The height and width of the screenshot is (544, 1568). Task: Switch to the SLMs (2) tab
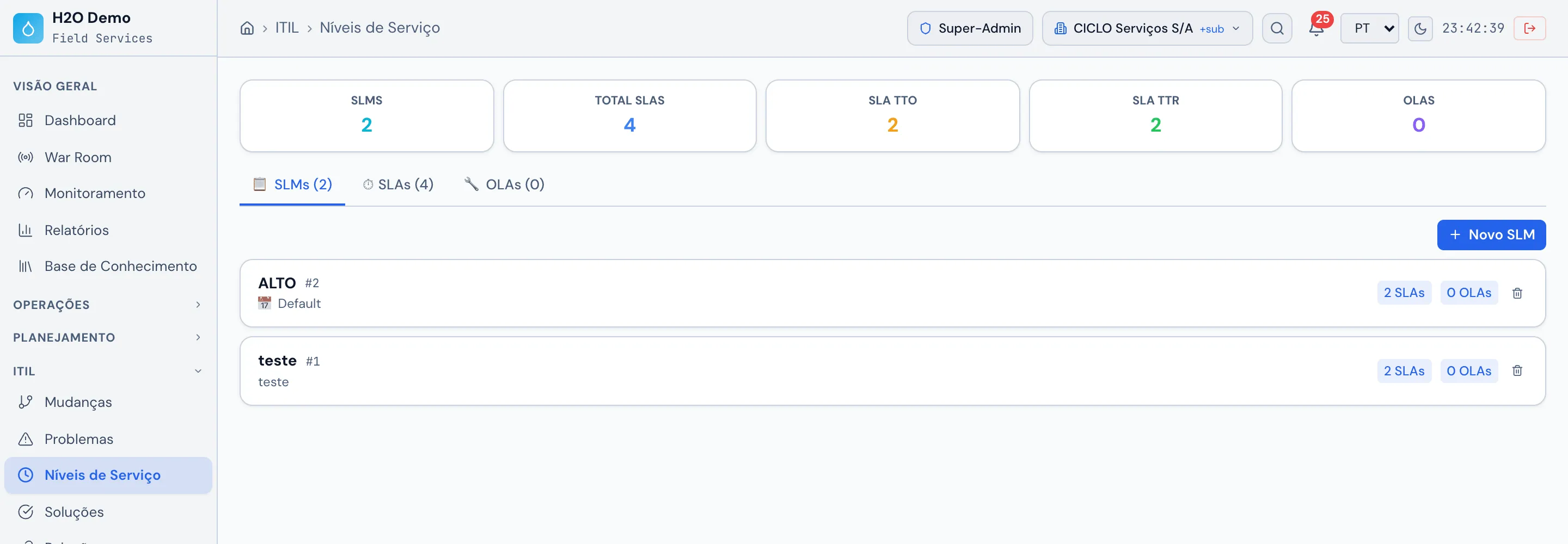coord(292,184)
